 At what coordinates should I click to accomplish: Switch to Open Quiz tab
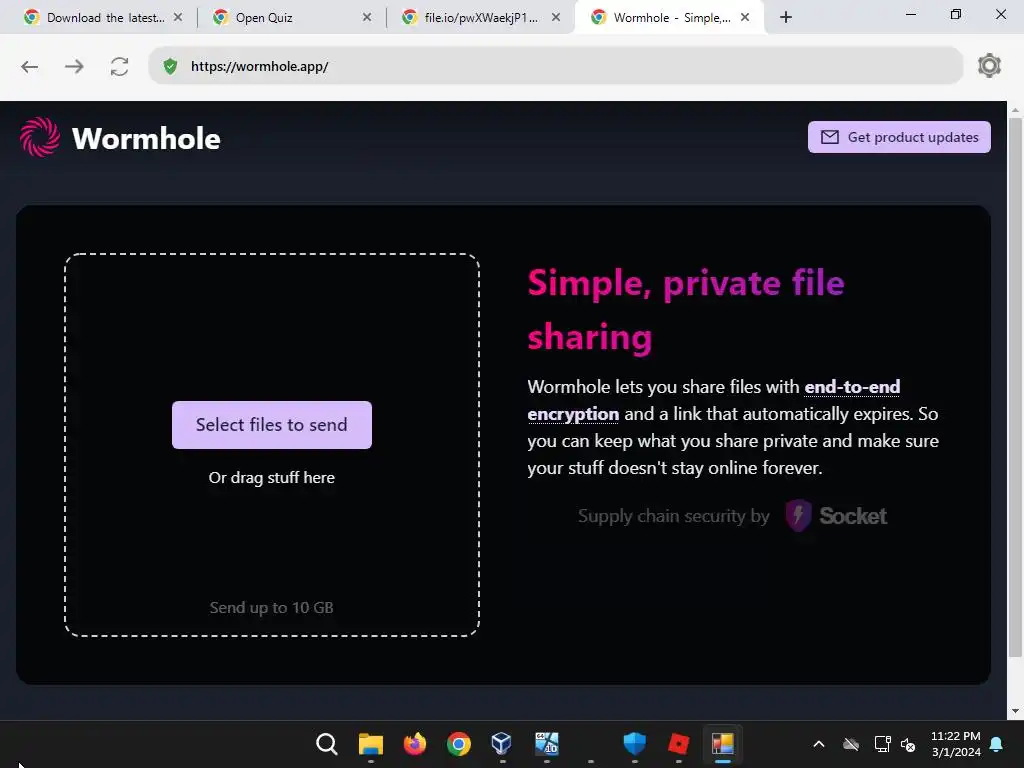click(x=292, y=18)
